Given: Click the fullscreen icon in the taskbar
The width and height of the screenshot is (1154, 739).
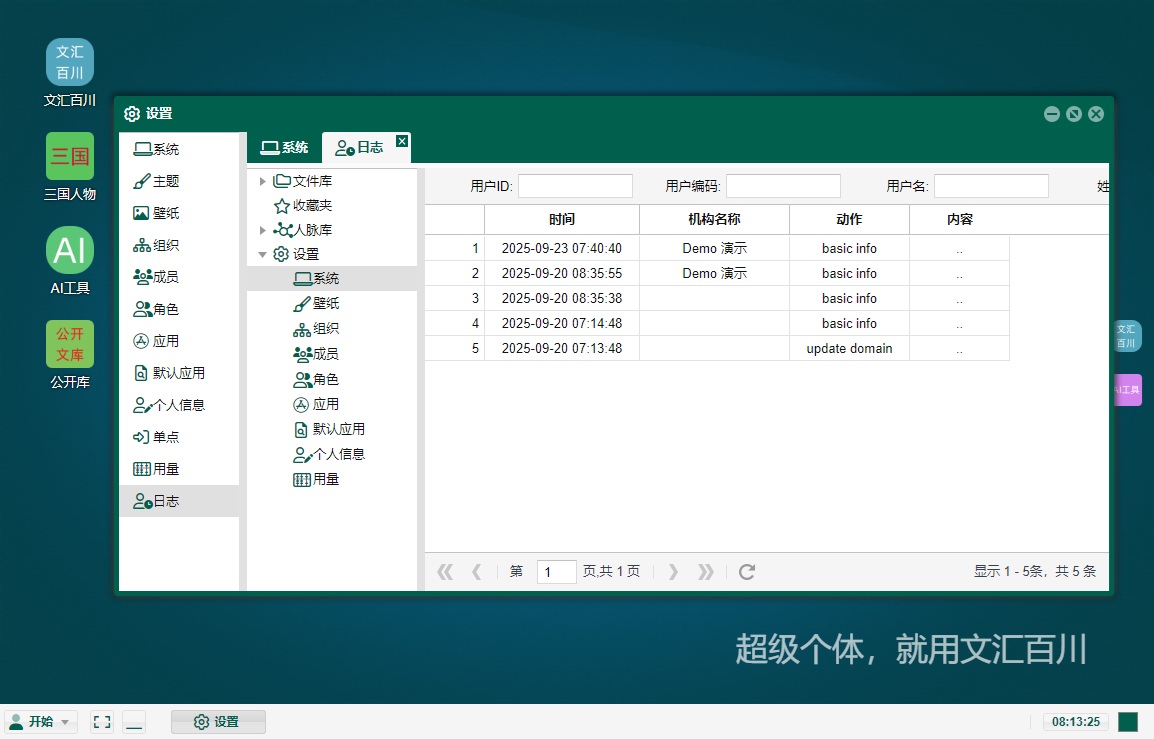Looking at the screenshot, I should [102, 722].
